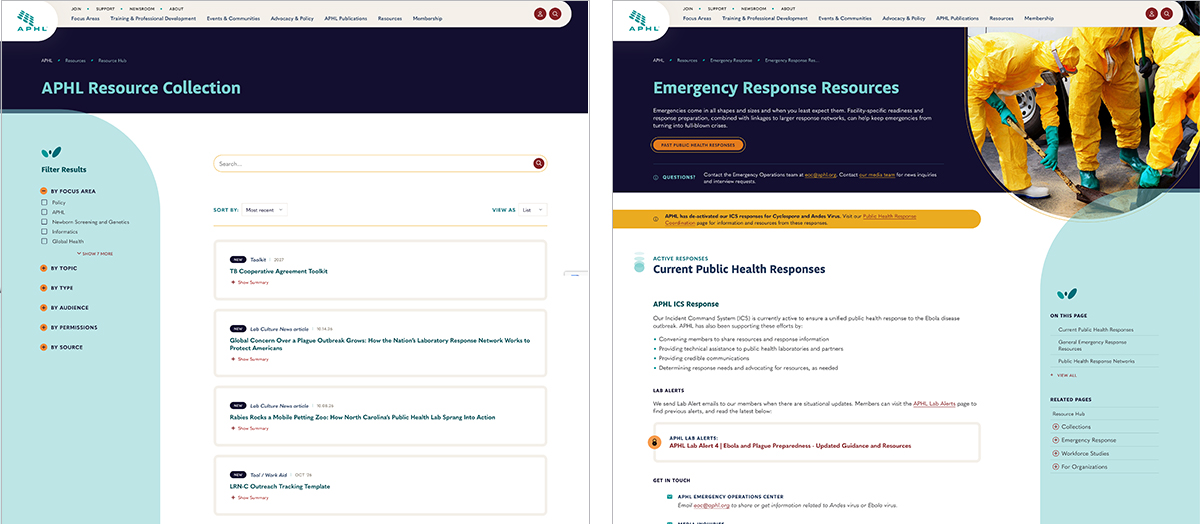The height and width of the screenshot is (524, 1200).
Task: Open Focus Areas menu on left page
Action: click(84, 18)
